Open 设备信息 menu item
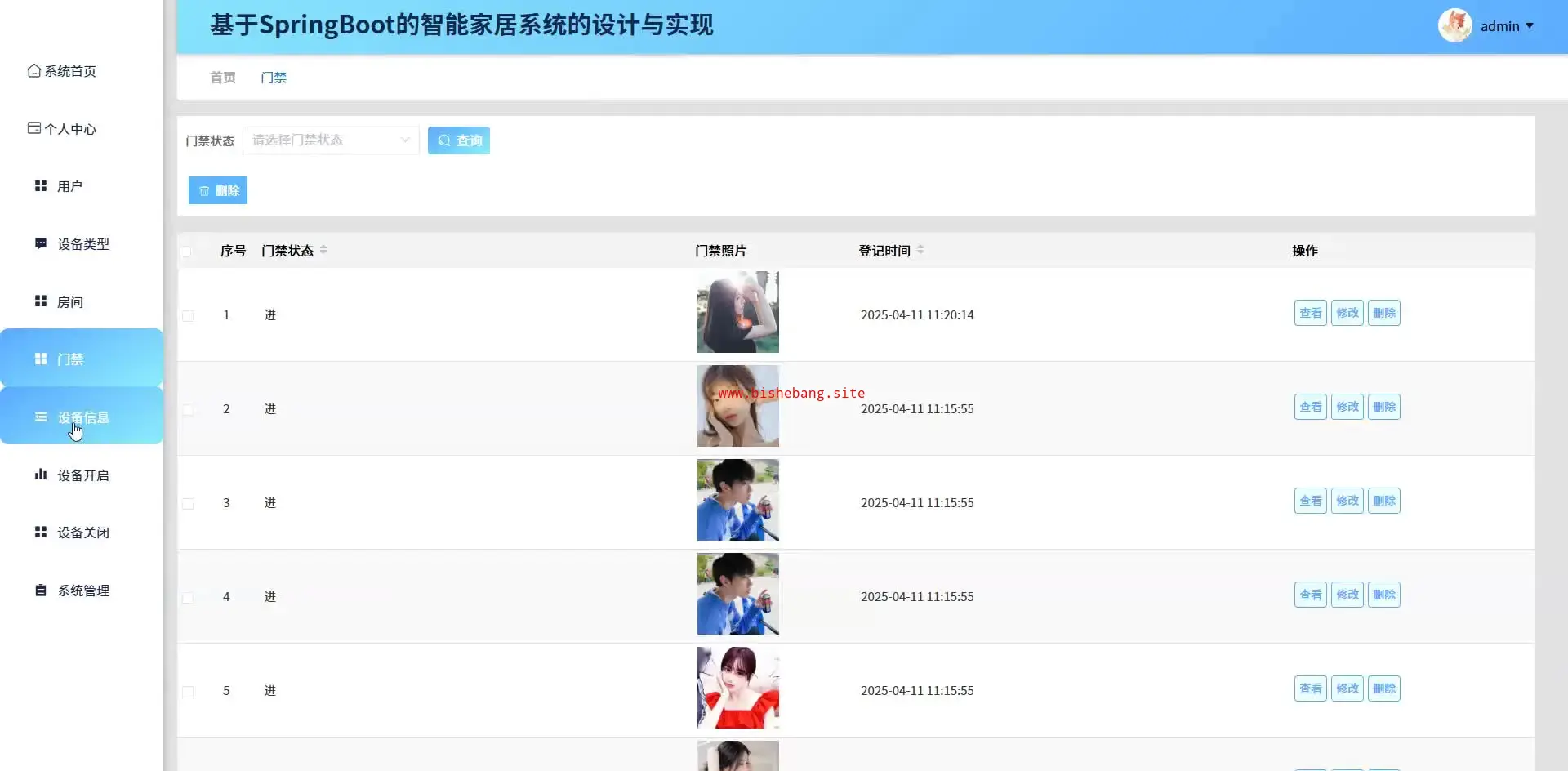The height and width of the screenshot is (771, 1568). (83, 417)
